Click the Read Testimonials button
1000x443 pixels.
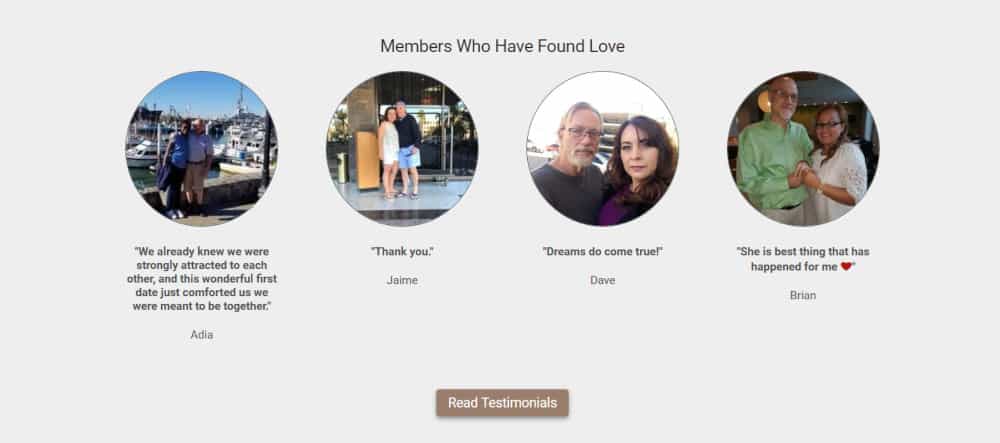tap(502, 403)
